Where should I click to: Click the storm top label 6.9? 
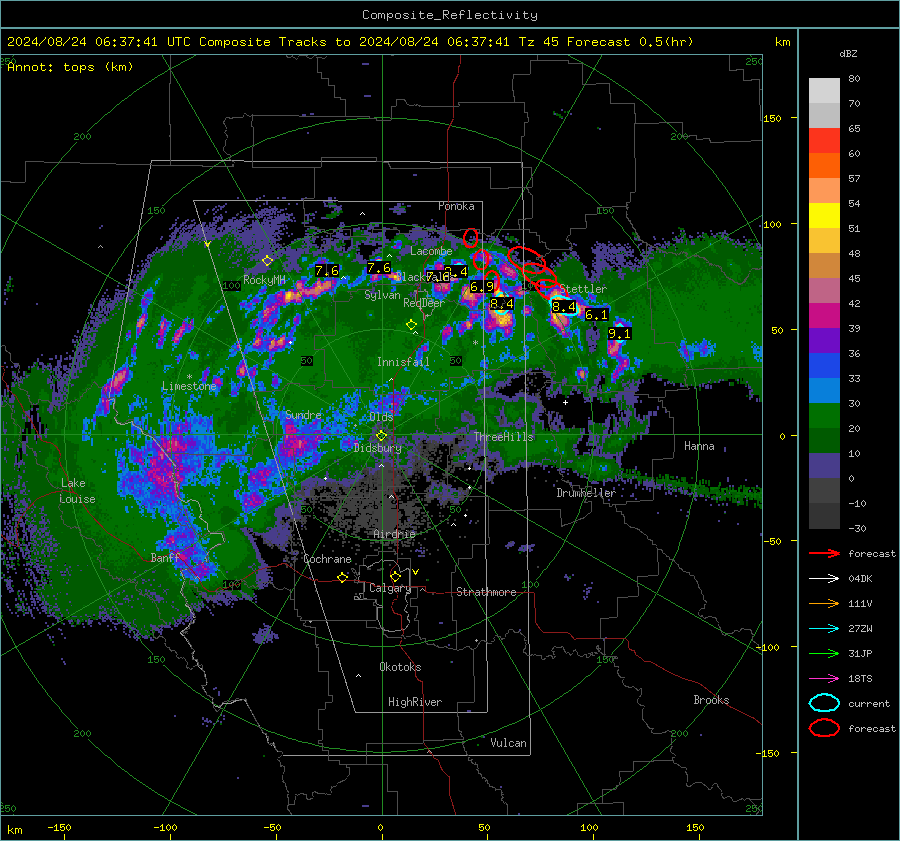(481, 286)
